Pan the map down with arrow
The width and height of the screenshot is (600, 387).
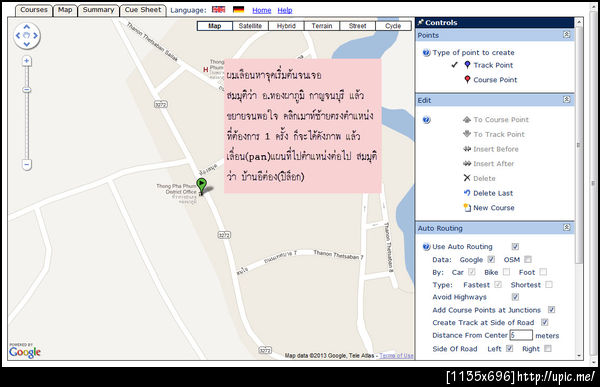point(26,44)
